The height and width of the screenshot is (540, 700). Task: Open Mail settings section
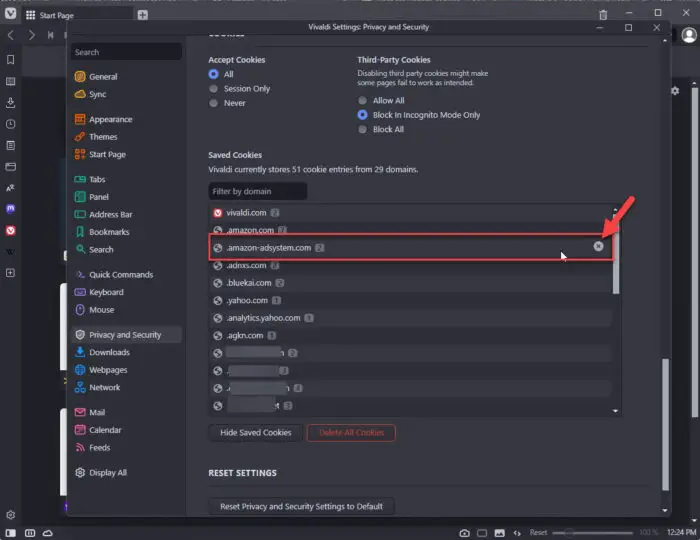click(x=126, y=412)
